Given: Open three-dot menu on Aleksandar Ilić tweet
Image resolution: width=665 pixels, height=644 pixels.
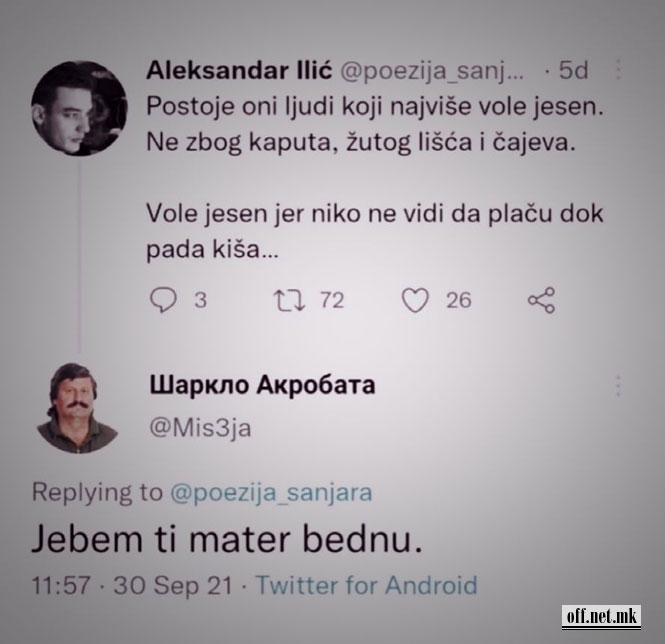Looking at the screenshot, I should [x=618, y=70].
